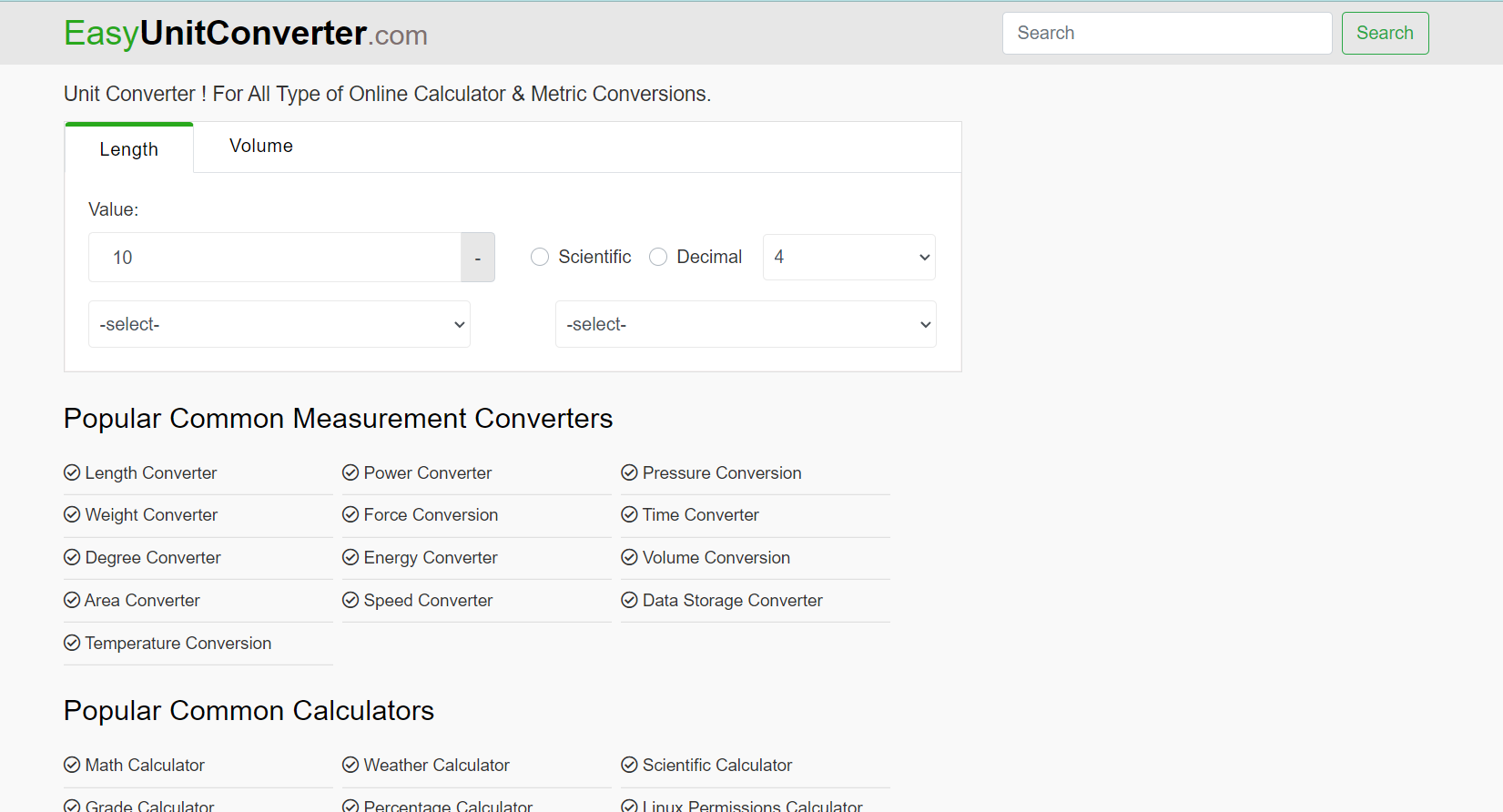This screenshot has height=812, width=1503.
Task: Click the check icon beside Volume Conversion
Action: tap(629, 557)
